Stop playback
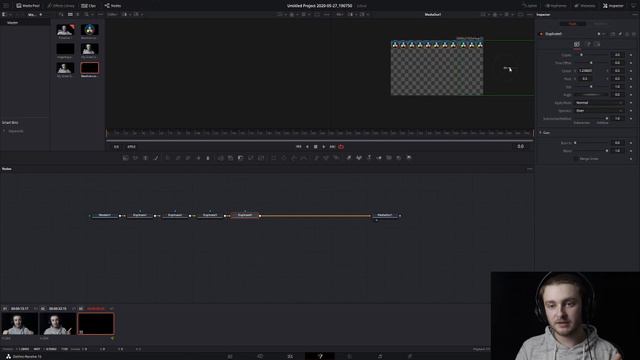This screenshot has width=640, height=360. tap(316, 147)
